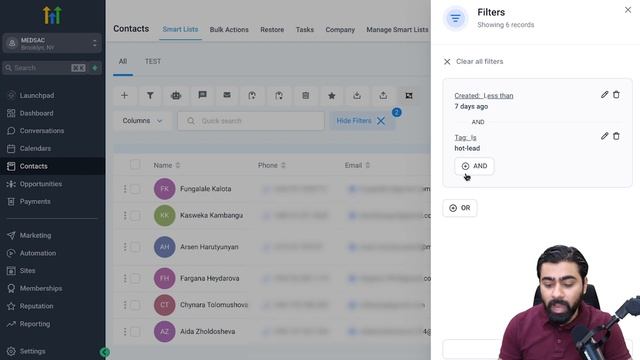Click Clear all filters
The height and width of the screenshot is (360, 640).
tap(473, 62)
